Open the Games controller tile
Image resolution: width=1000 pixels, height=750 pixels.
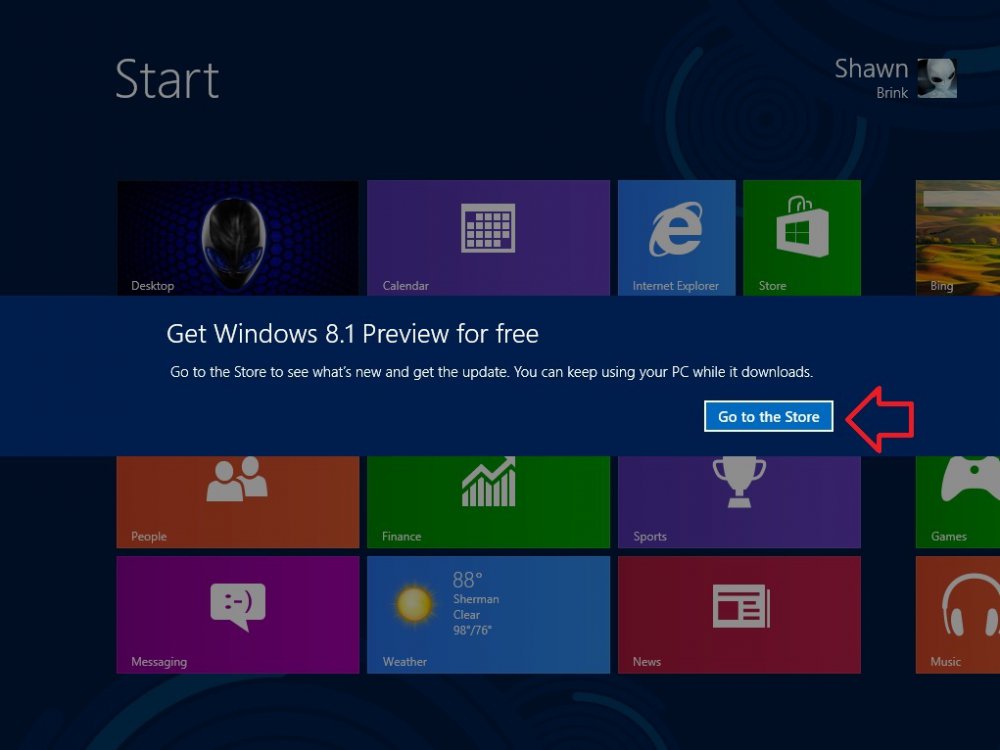957,502
